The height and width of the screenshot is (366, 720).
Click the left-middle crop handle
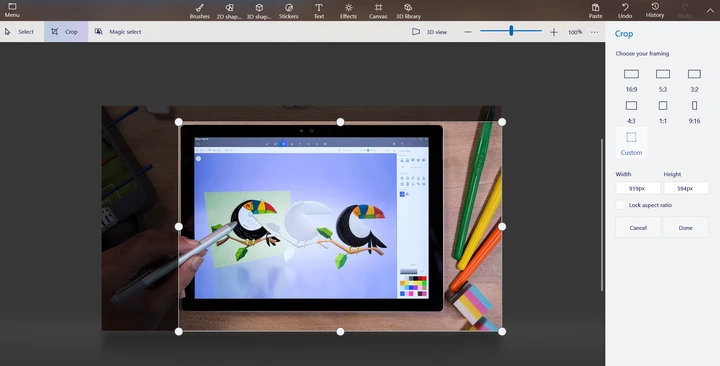pos(179,226)
